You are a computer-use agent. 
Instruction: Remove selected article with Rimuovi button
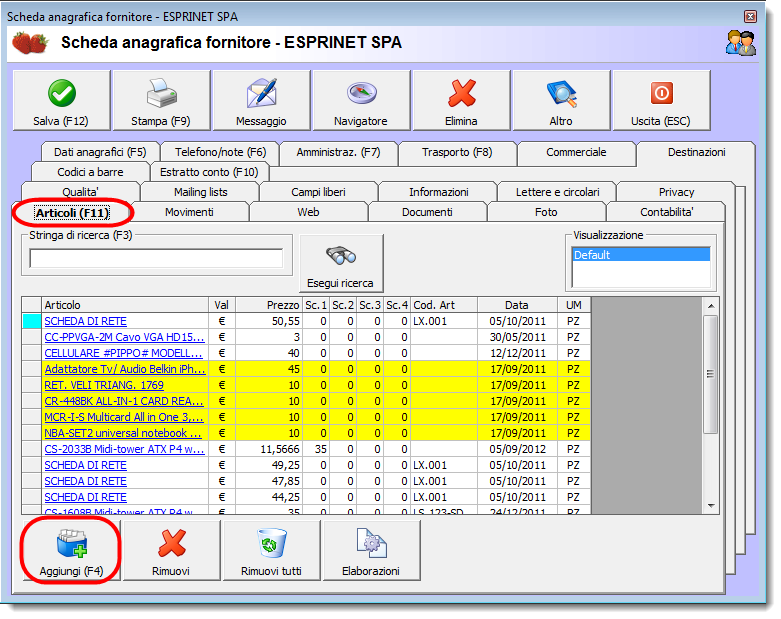171,550
